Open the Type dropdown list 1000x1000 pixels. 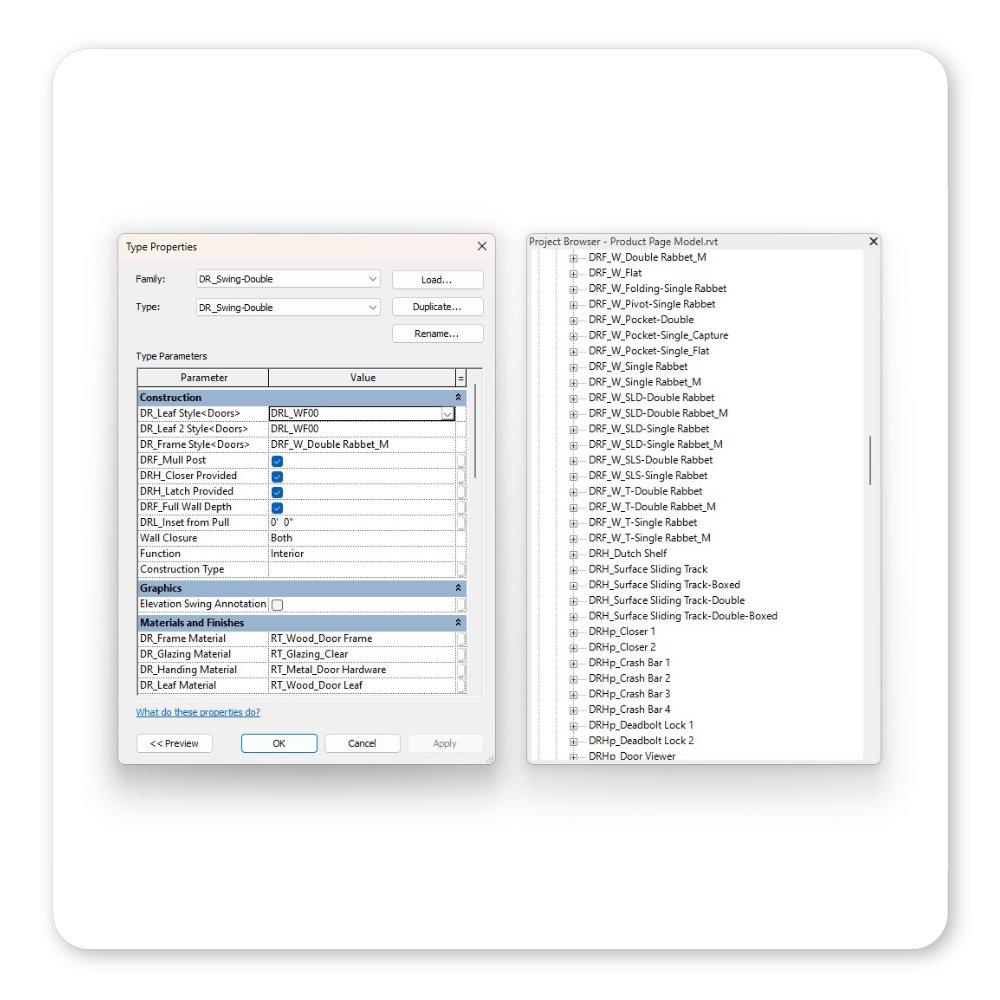pyautogui.click(x=288, y=307)
